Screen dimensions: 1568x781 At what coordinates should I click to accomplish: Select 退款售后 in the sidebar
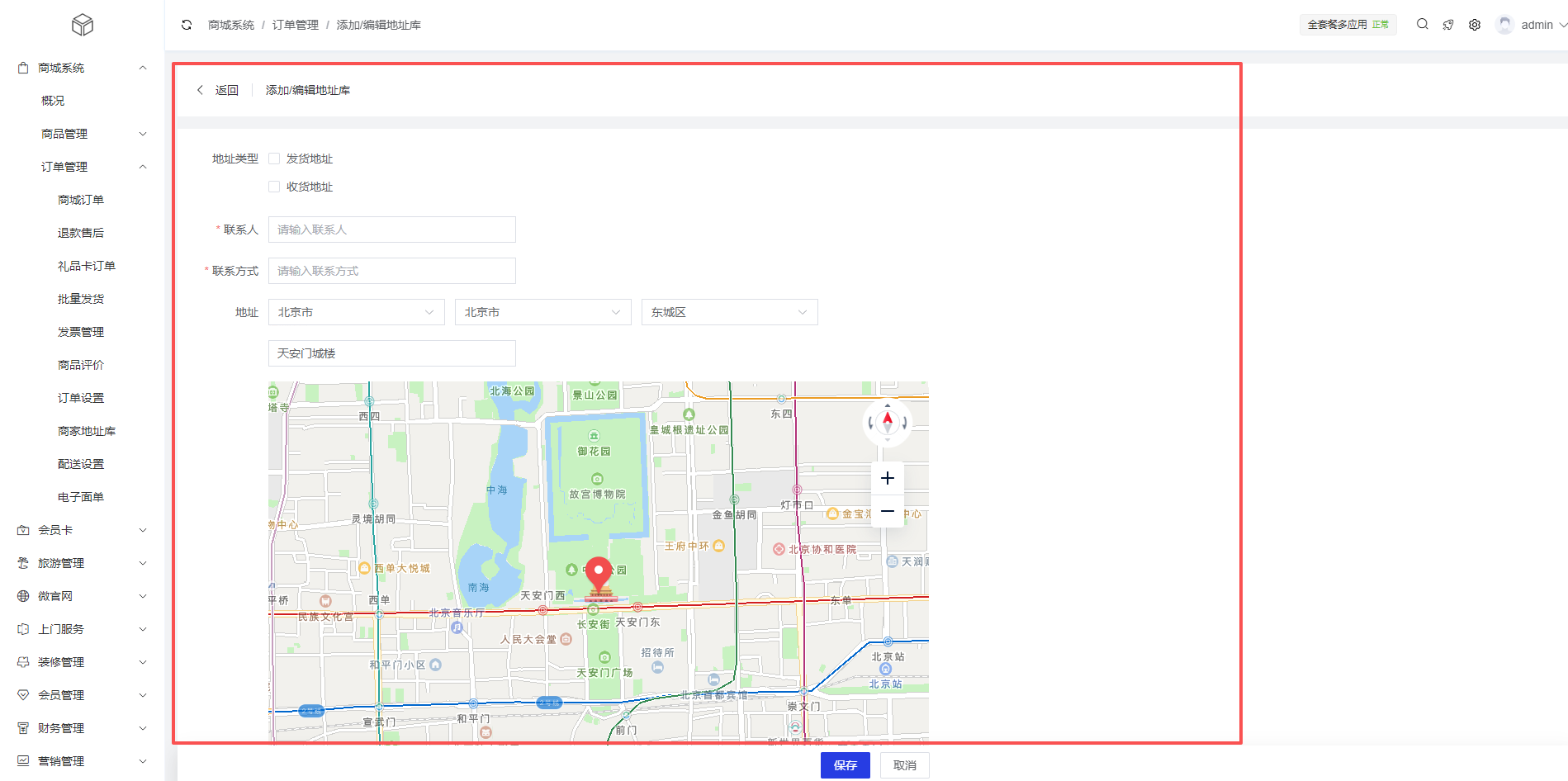click(x=81, y=233)
